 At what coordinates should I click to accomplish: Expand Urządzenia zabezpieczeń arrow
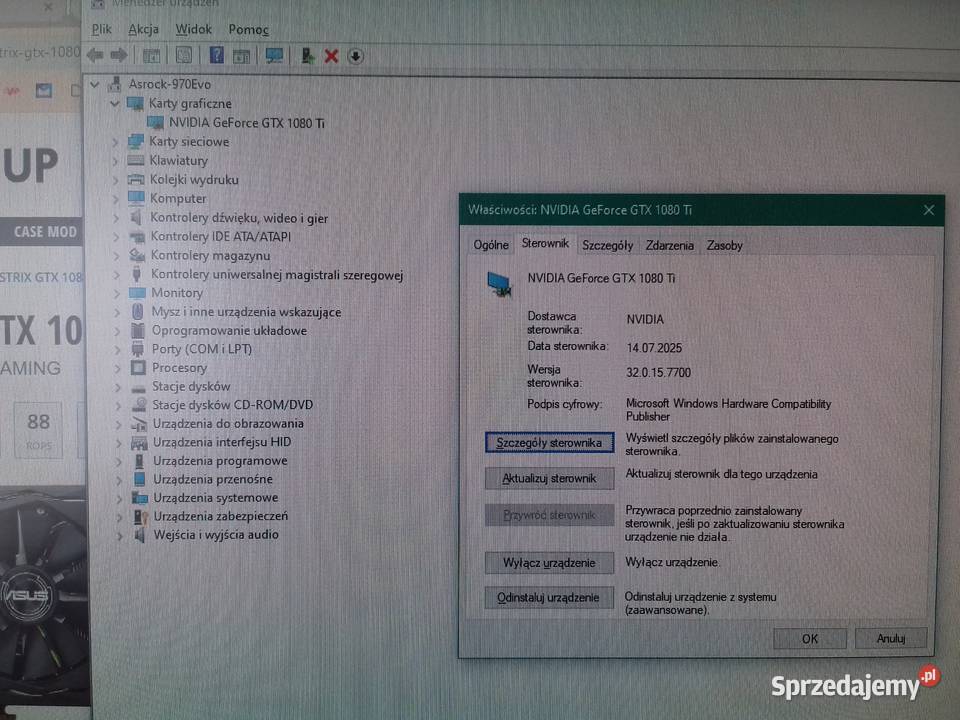(x=119, y=516)
